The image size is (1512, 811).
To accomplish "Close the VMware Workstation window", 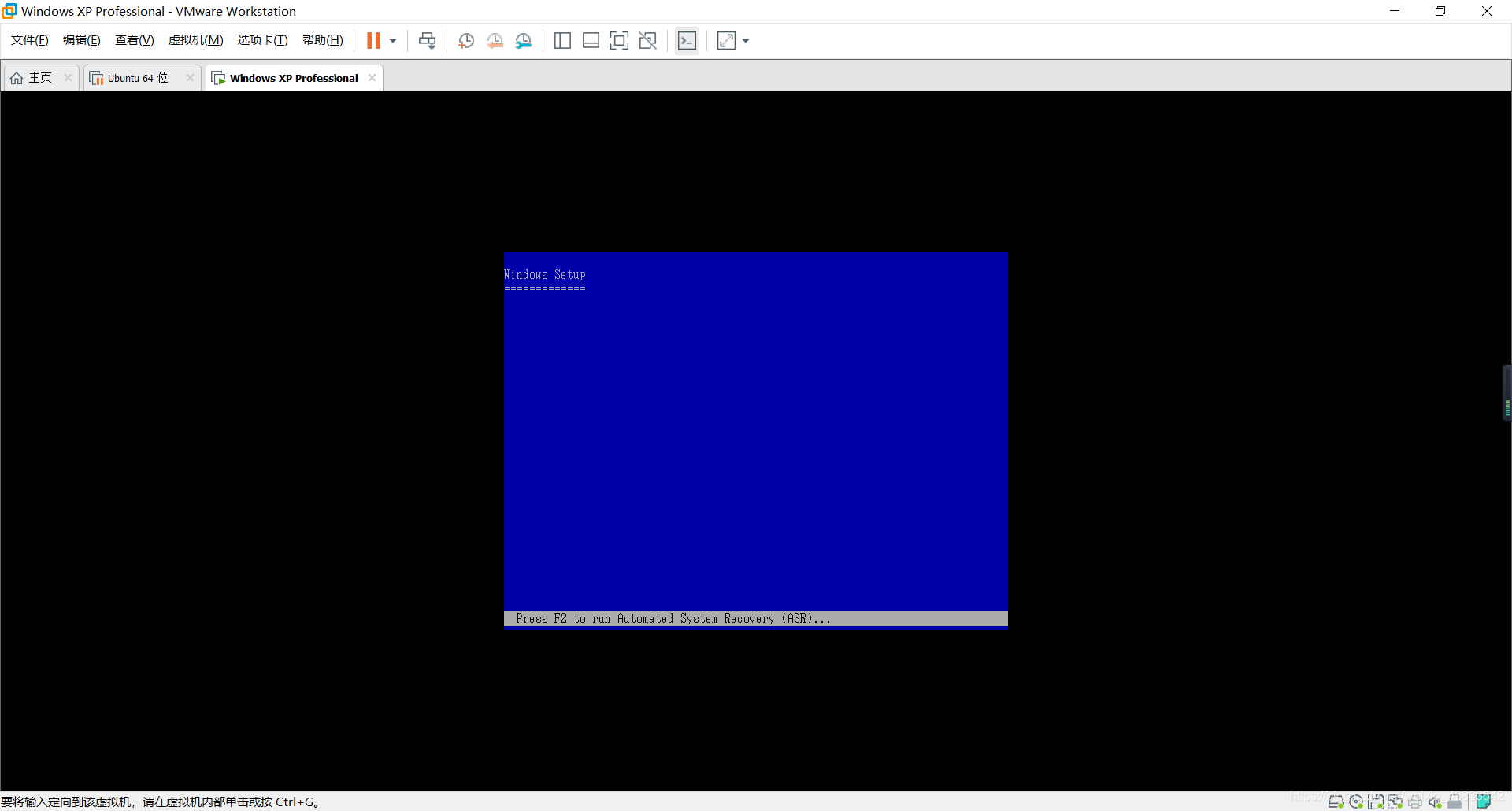I will pyautogui.click(x=1487, y=11).
